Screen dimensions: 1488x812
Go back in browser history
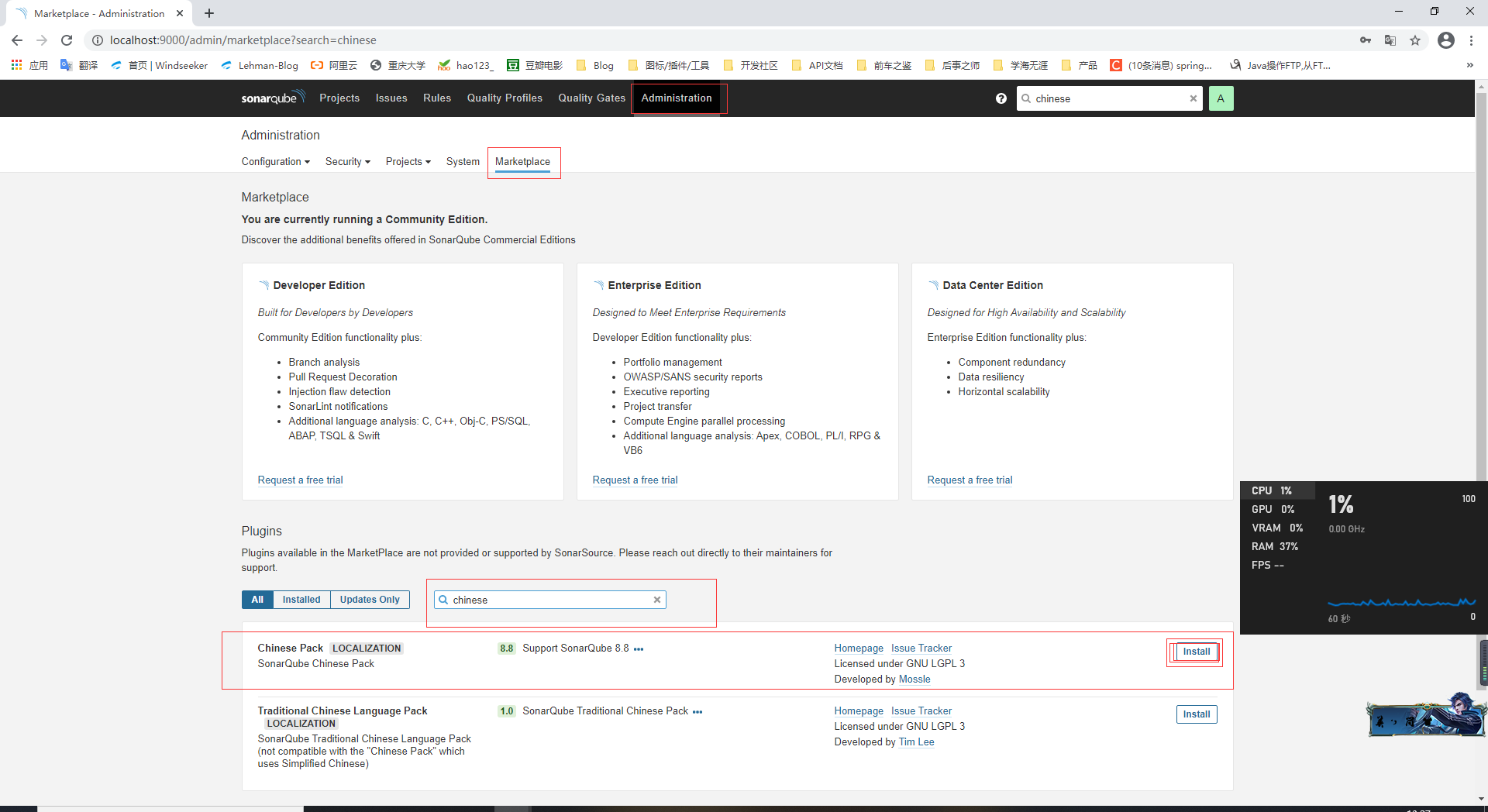17,40
